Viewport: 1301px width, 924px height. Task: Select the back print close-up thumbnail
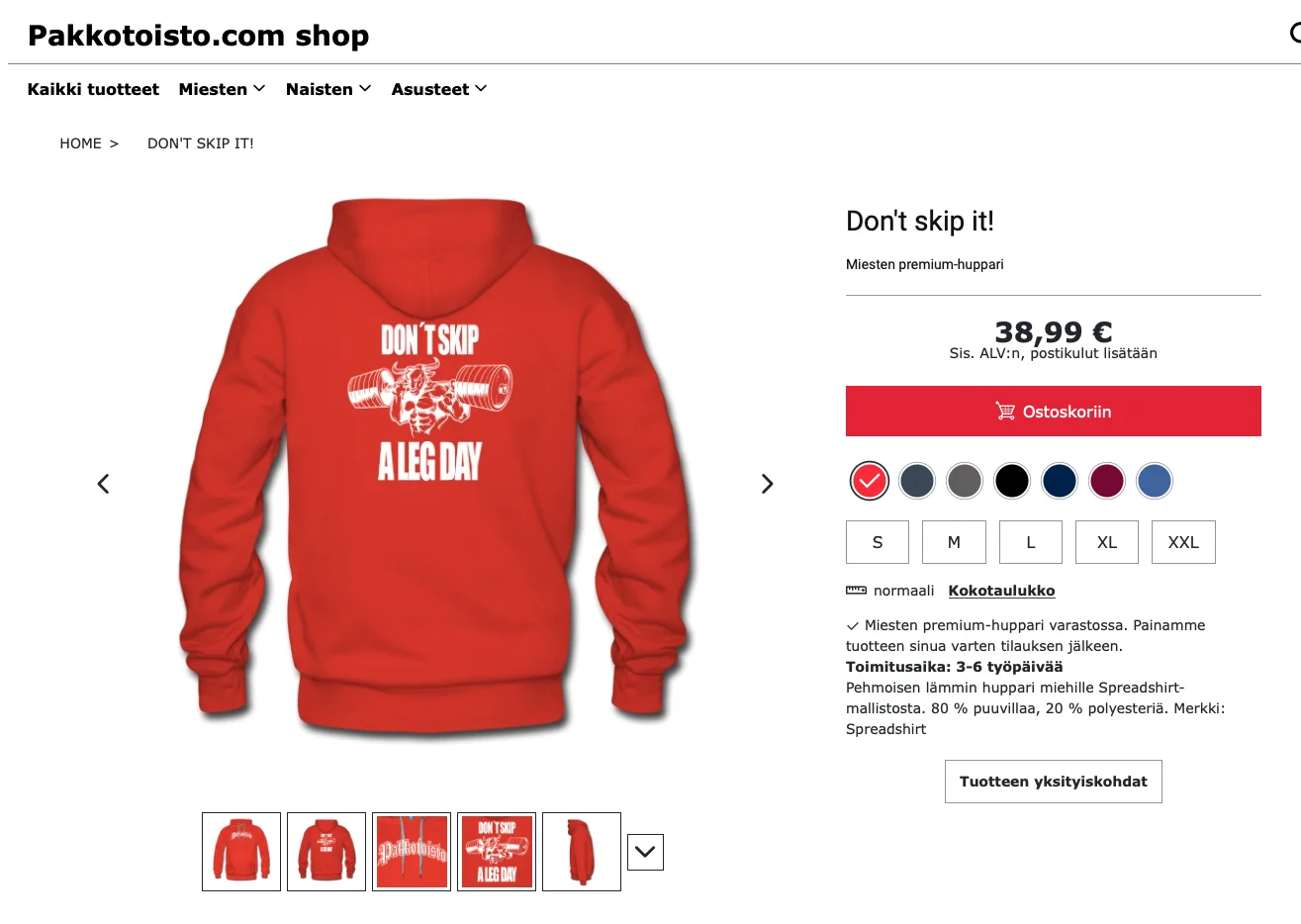[497, 852]
